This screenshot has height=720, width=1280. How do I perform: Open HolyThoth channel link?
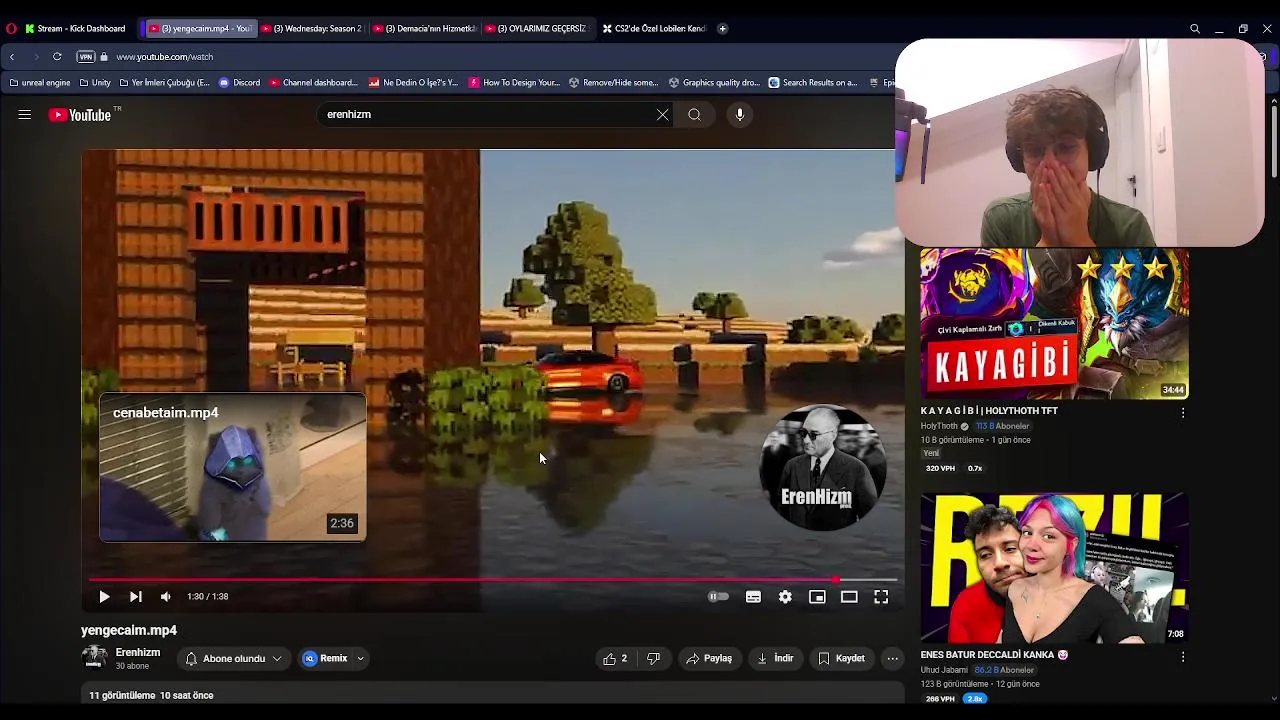coord(939,426)
